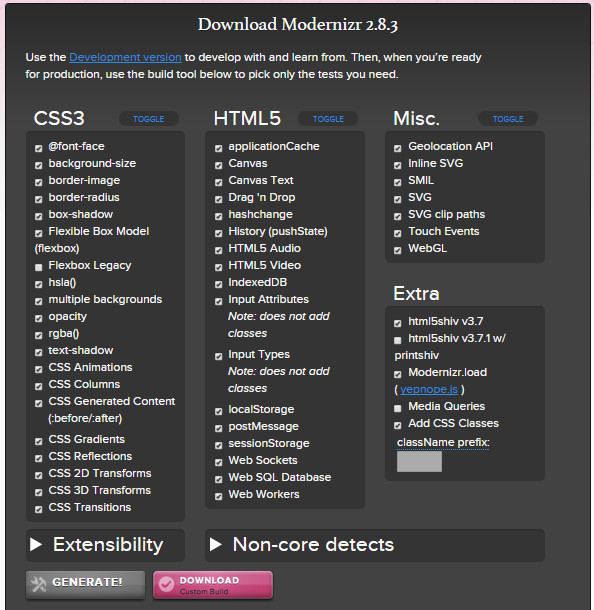Expand the Non-core detects section
594x610 pixels.
[x=375, y=545]
